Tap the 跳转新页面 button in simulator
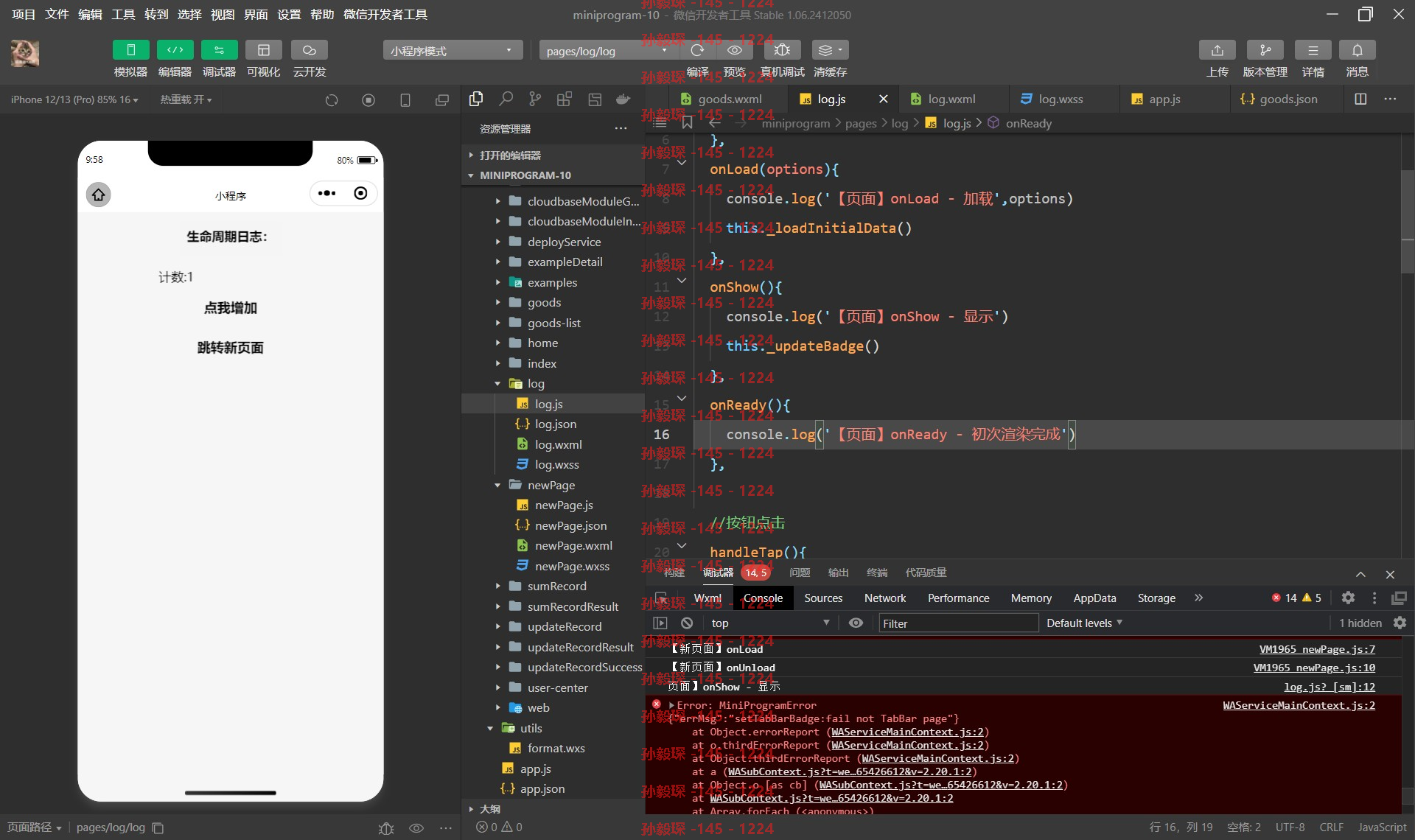Viewport: 1415px width, 840px height. (230, 348)
